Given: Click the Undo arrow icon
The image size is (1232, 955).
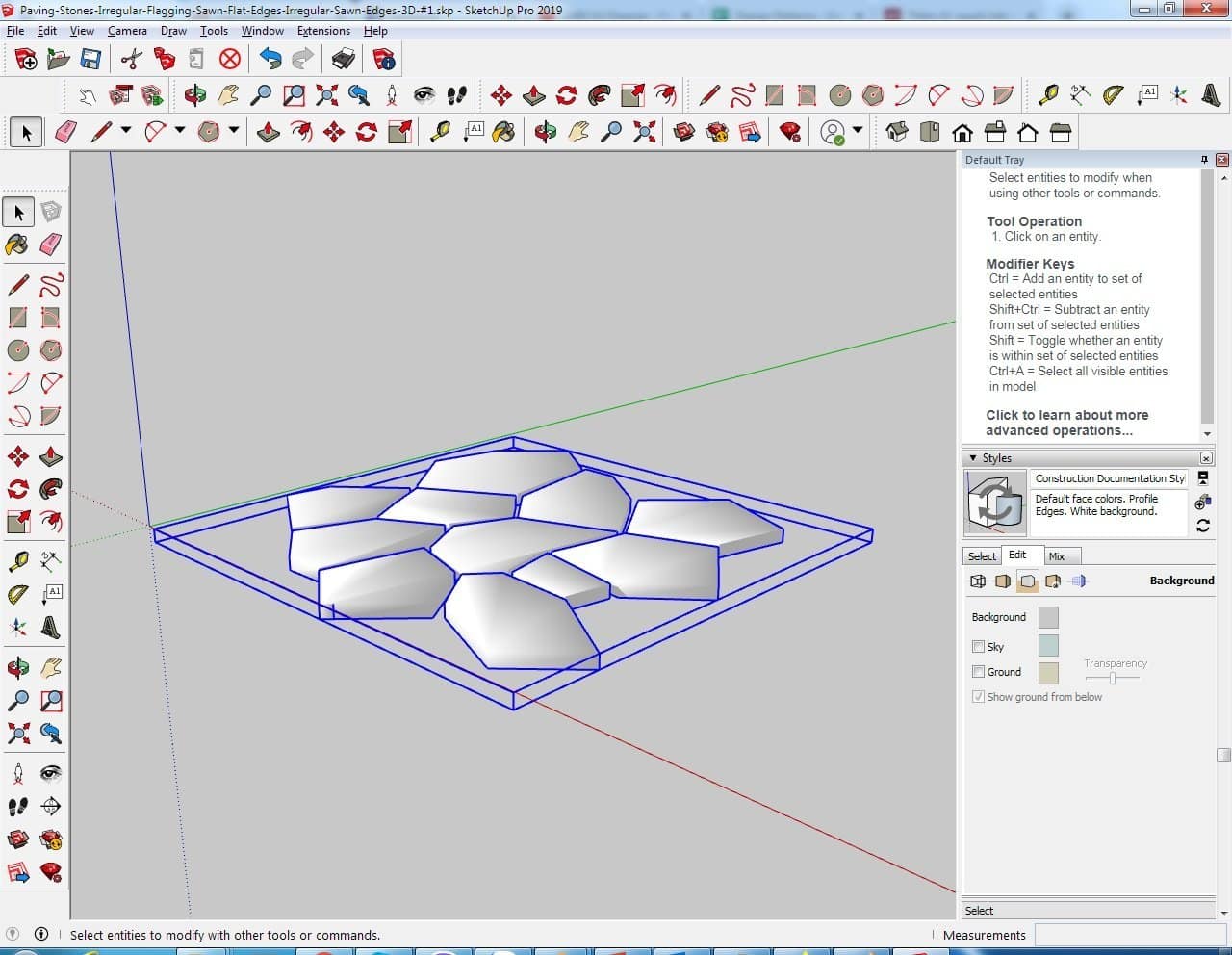Looking at the screenshot, I should coord(270,60).
